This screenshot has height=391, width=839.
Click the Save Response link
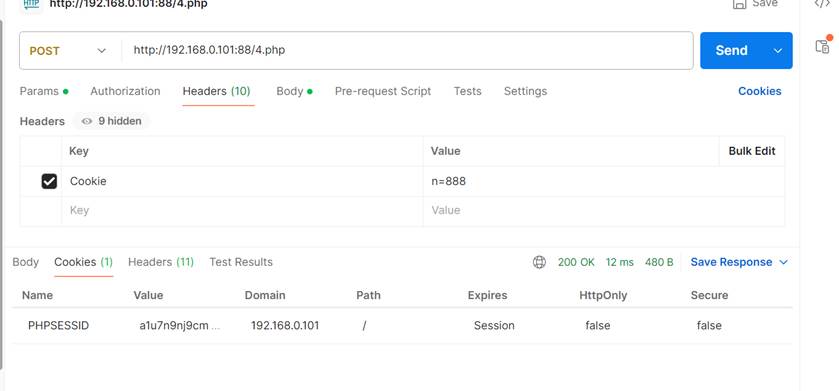(731, 262)
